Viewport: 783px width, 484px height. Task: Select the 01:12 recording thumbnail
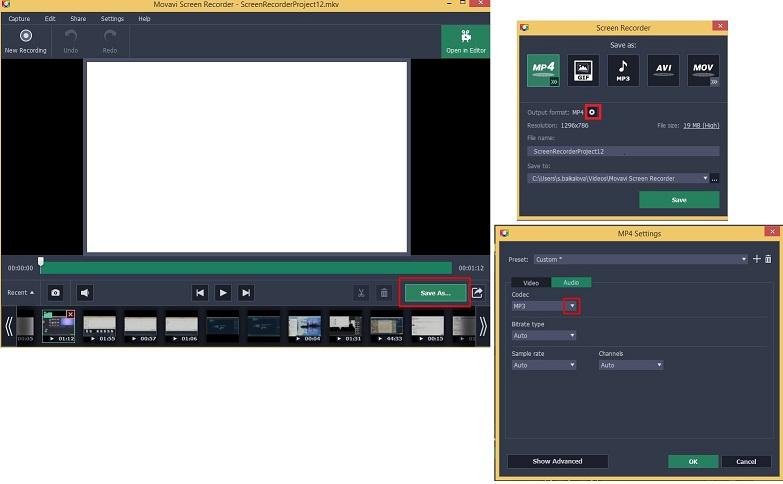(x=58, y=327)
